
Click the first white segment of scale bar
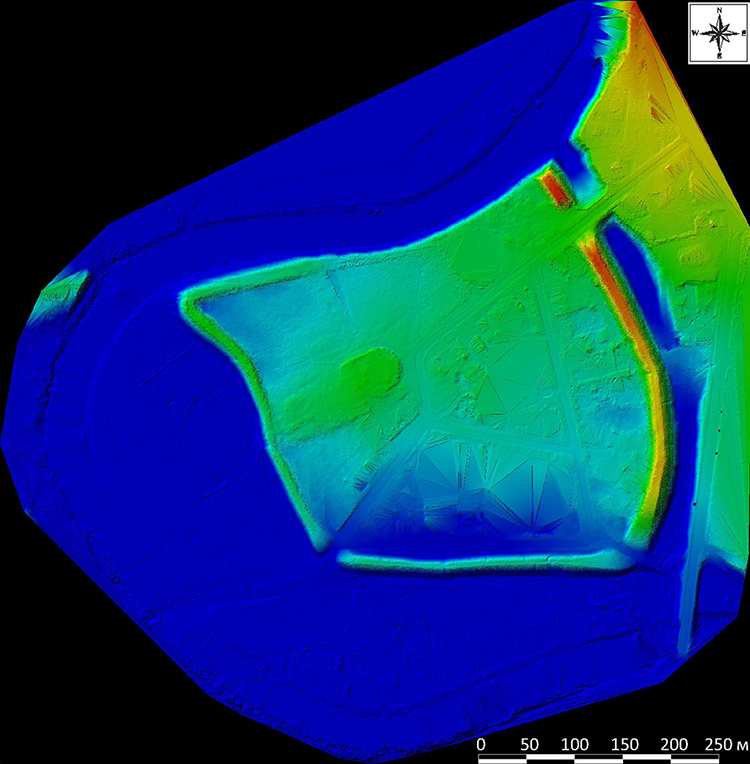504,759
